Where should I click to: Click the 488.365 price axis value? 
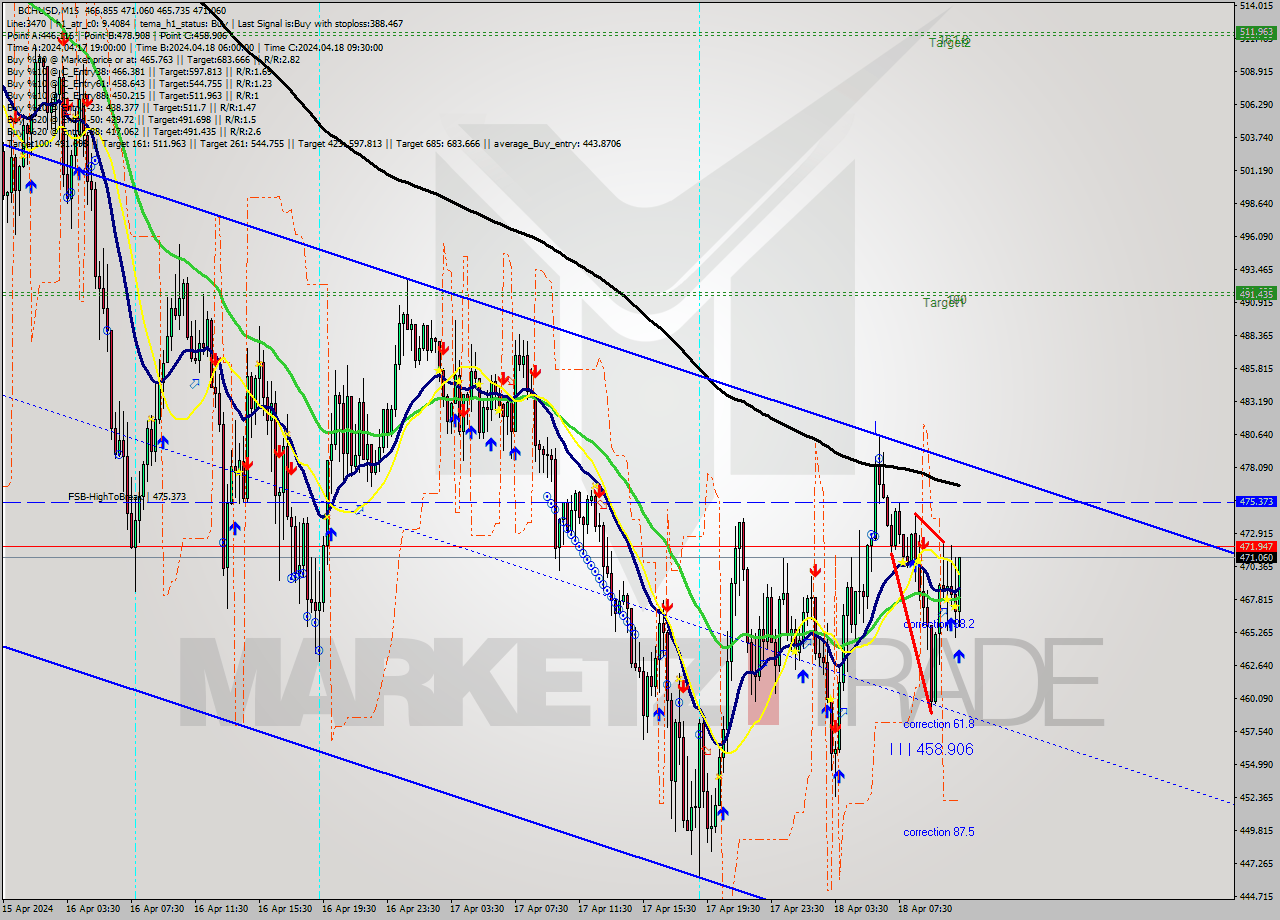pos(1256,336)
